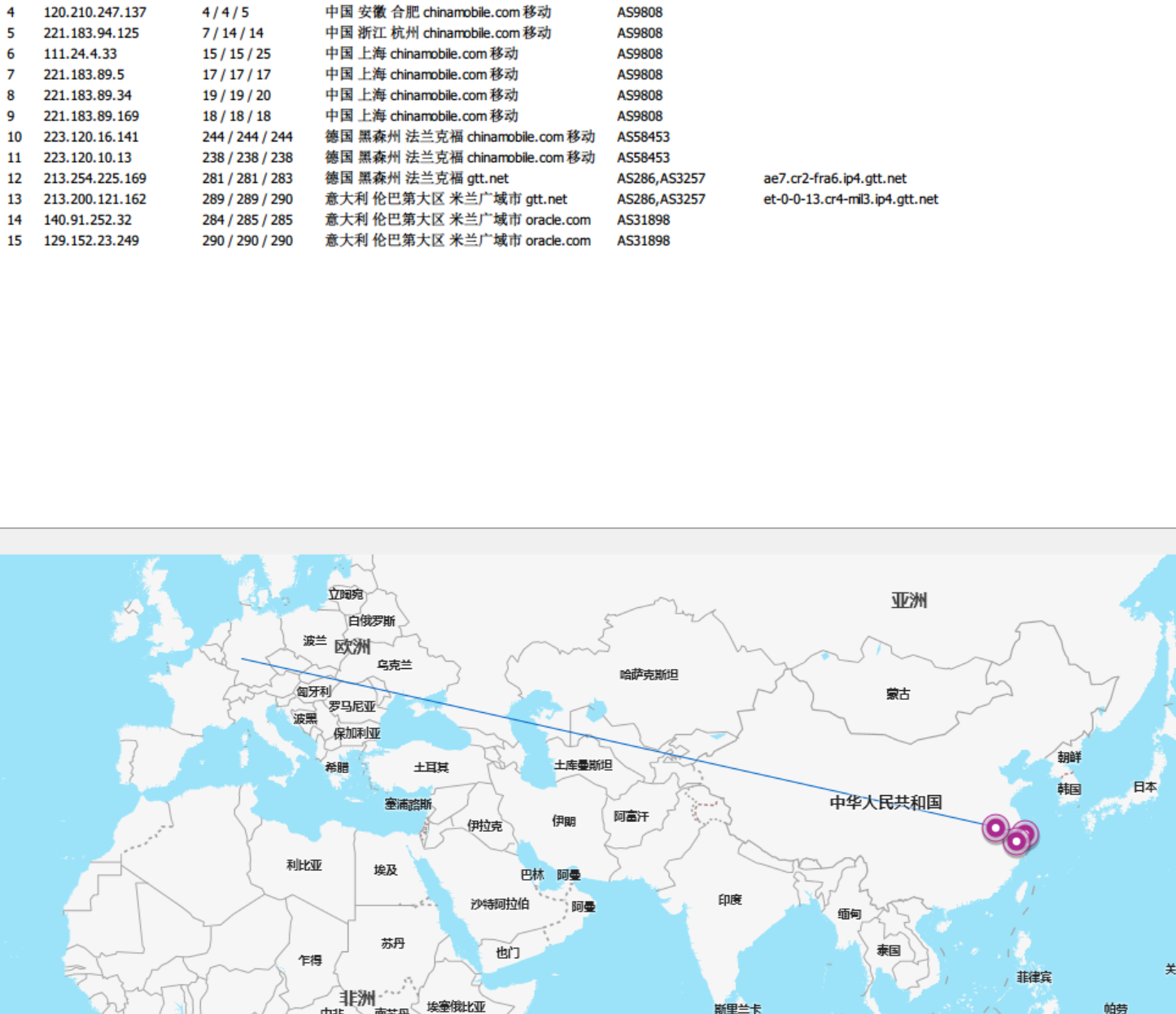Viewport: 1176px width, 1014px height.
Task: Click latency value 244 / 244 / 244
Action: point(247,137)
